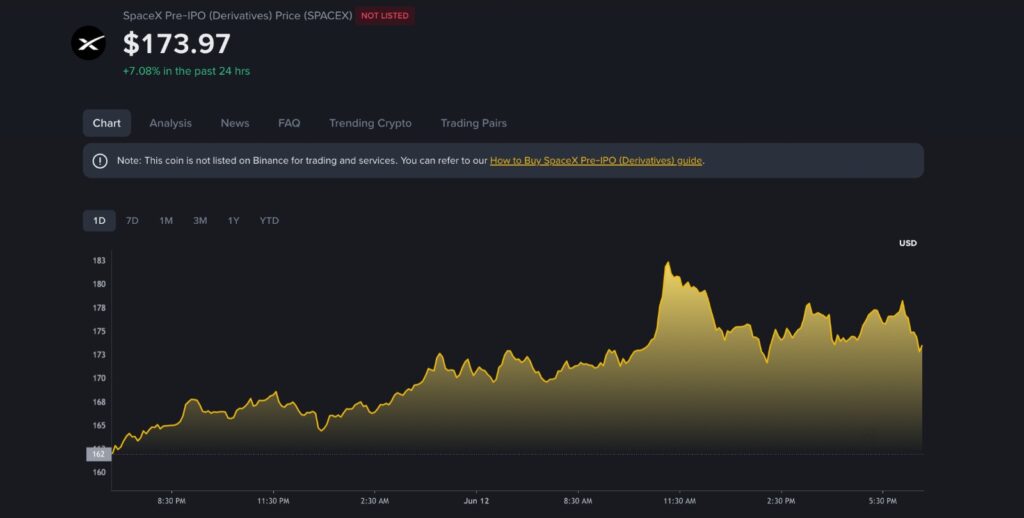1024x518 pixels.
Task: Click the 170 price axis label
Action: [x=99, y=378]
